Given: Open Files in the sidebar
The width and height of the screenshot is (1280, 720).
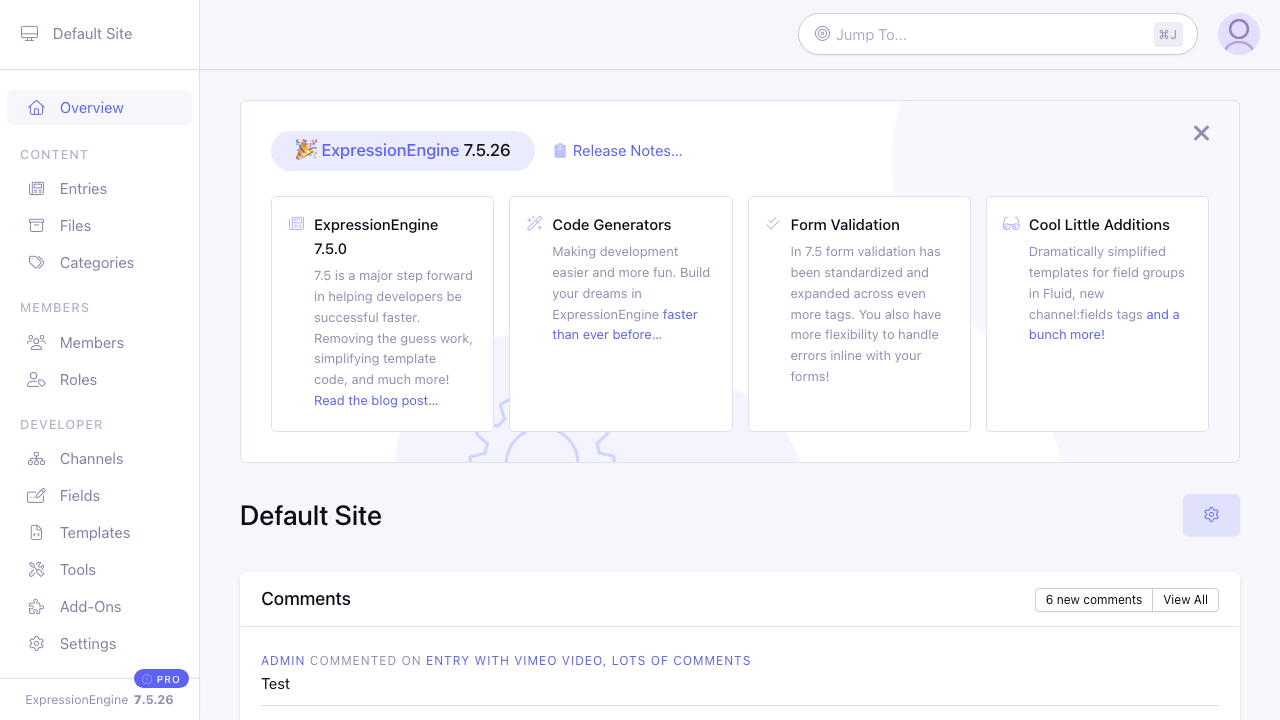Looking at the screenshot, I should 99,226.
